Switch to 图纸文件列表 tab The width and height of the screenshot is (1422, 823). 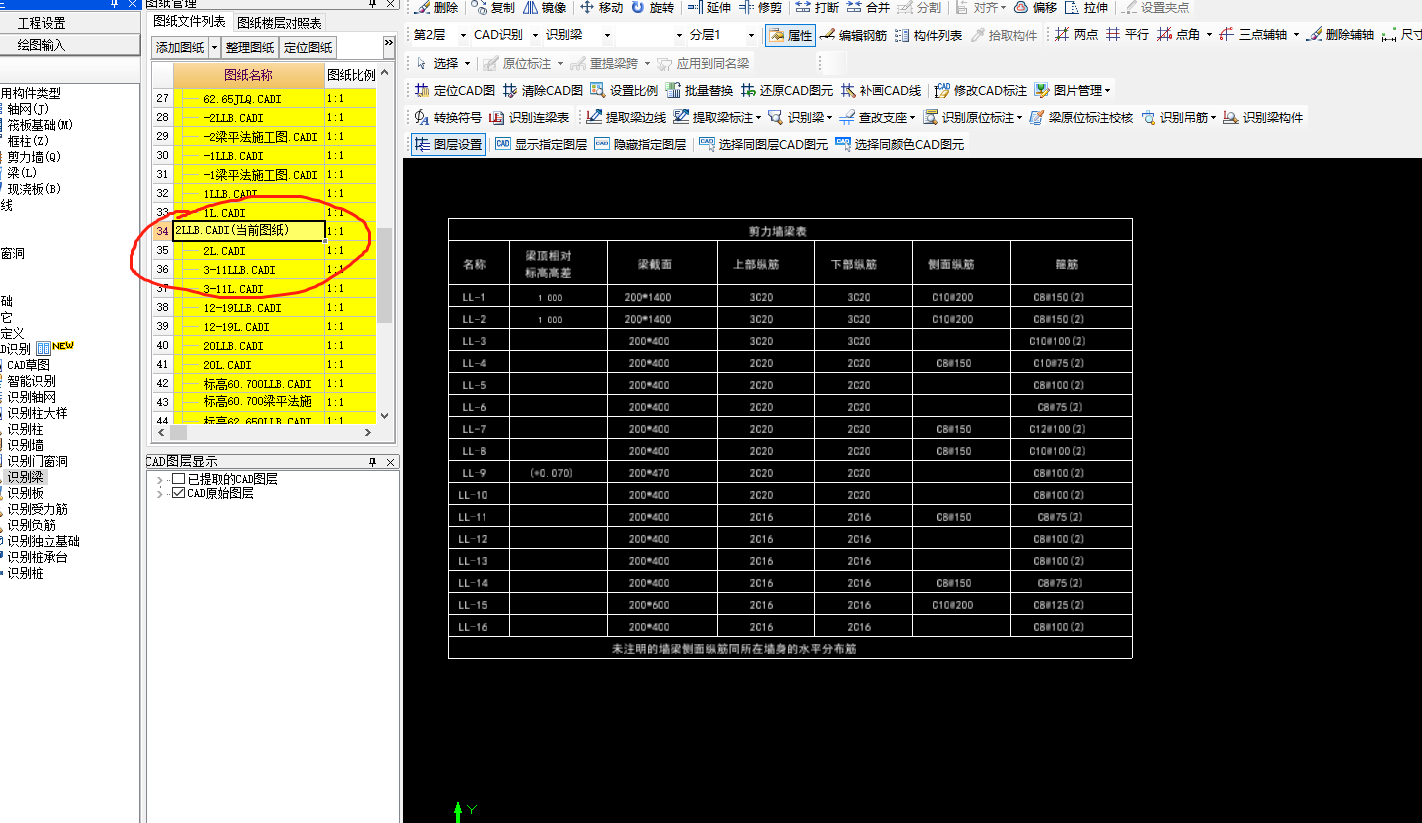coord(189,22)
